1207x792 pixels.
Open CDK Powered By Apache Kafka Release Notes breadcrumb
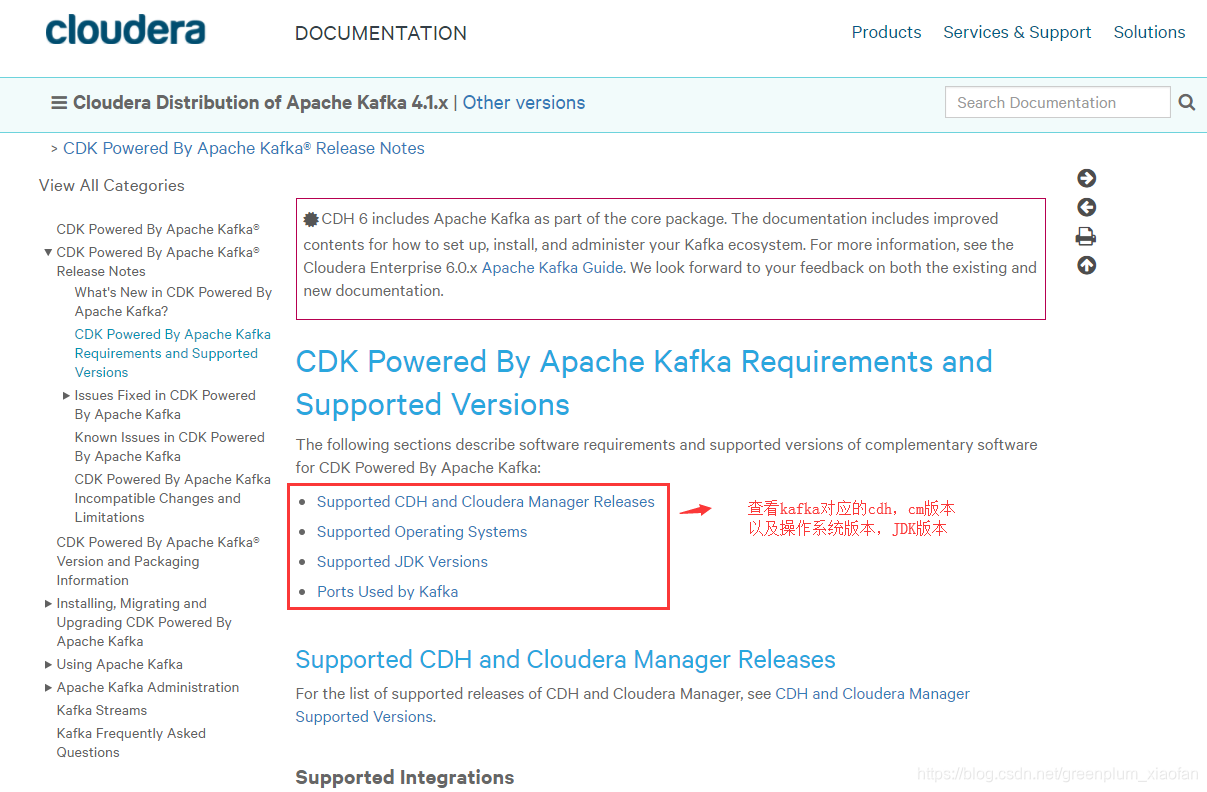click(244, 148)
